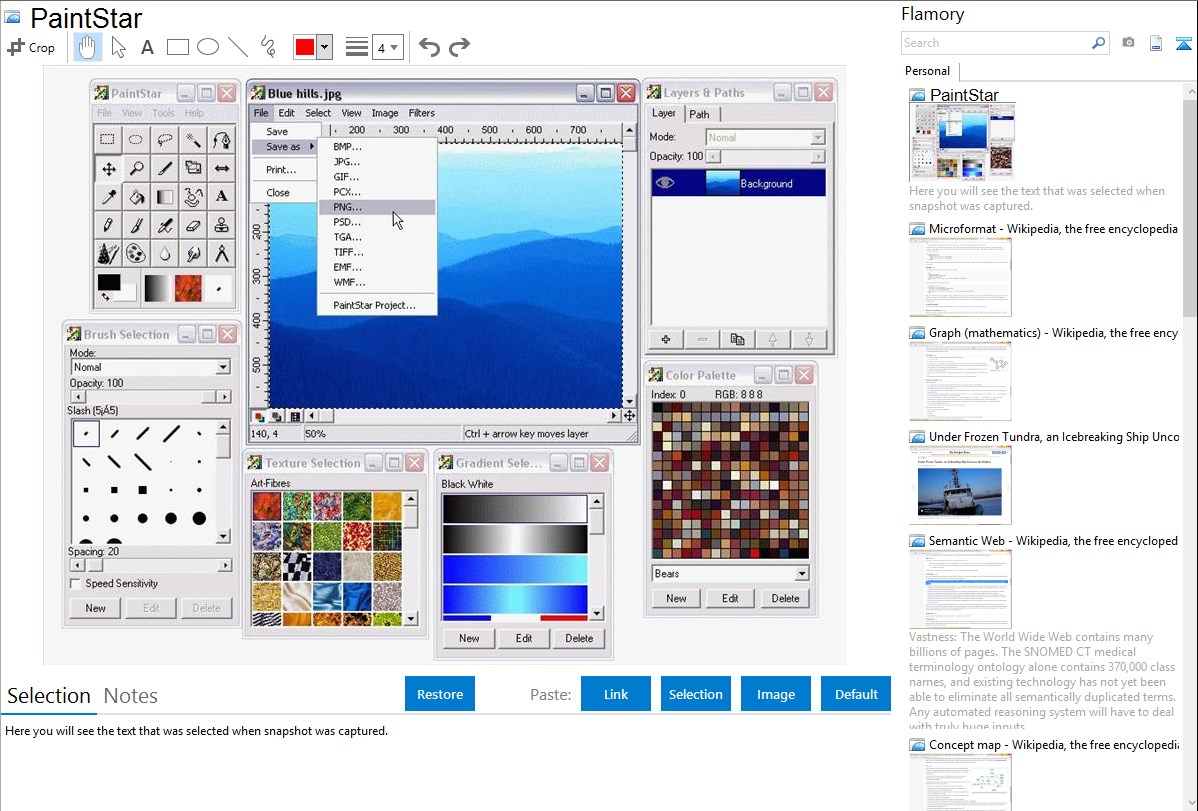
Task: Activate the hand pan tool
Action: pyautogui.click(x=88, y=47)
